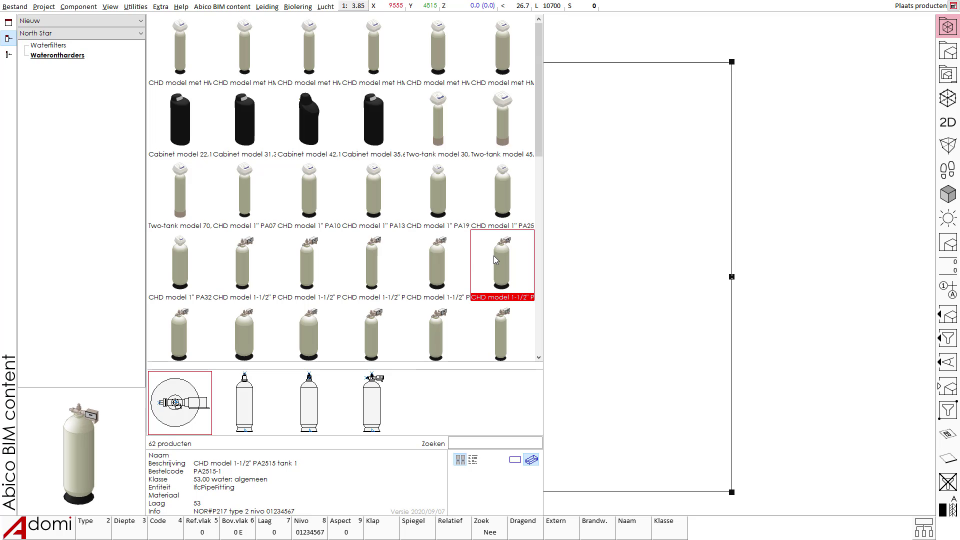Click the Zoeken search input field

[494, 442]
